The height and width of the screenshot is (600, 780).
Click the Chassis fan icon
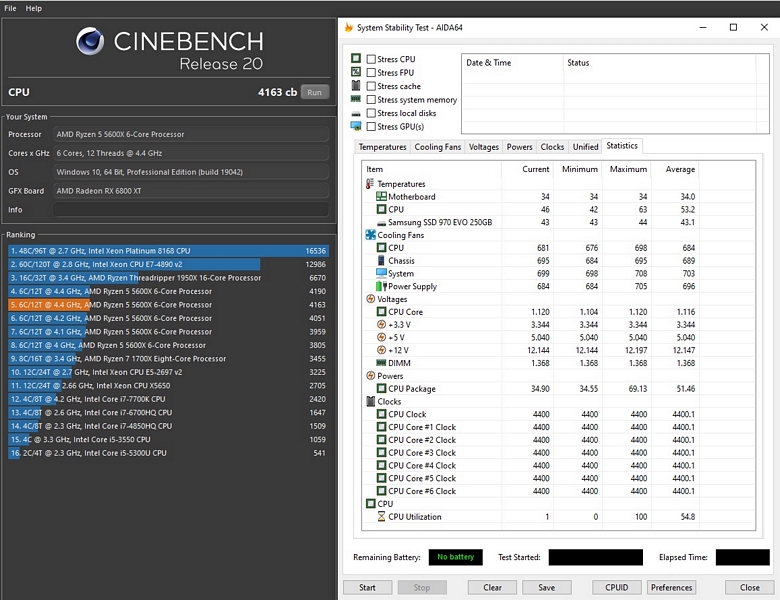pos(381,260)
